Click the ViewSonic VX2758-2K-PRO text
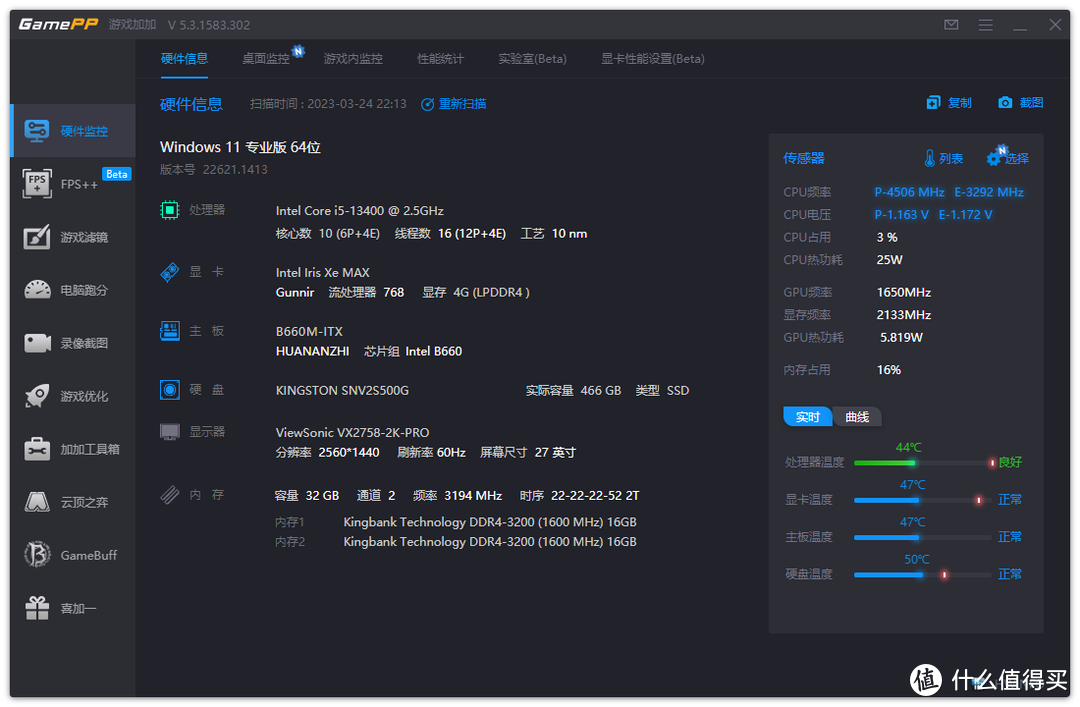 pos(353,433)
